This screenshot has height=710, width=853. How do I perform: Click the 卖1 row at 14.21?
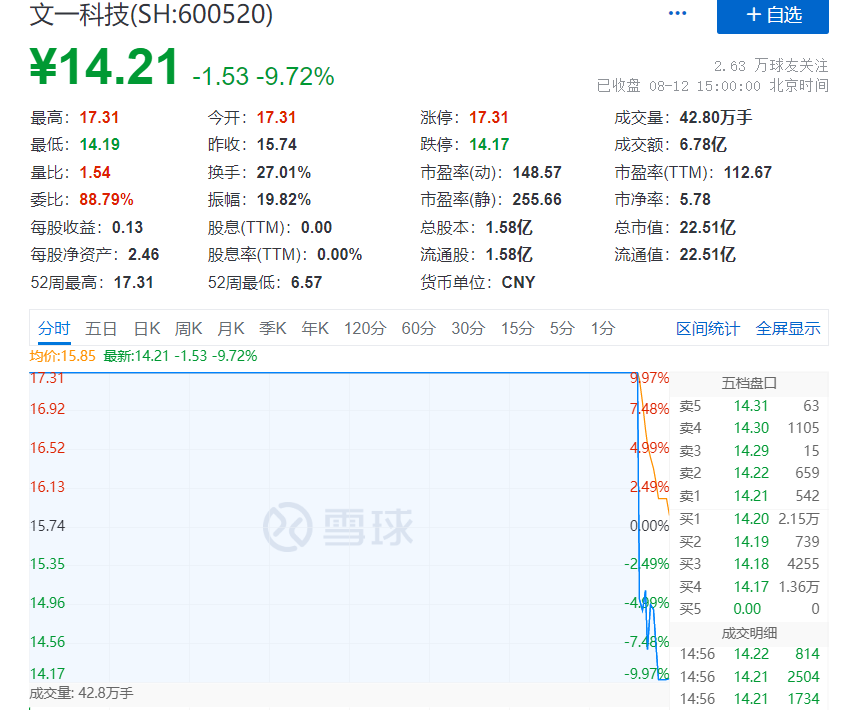(x=749, y=496)
